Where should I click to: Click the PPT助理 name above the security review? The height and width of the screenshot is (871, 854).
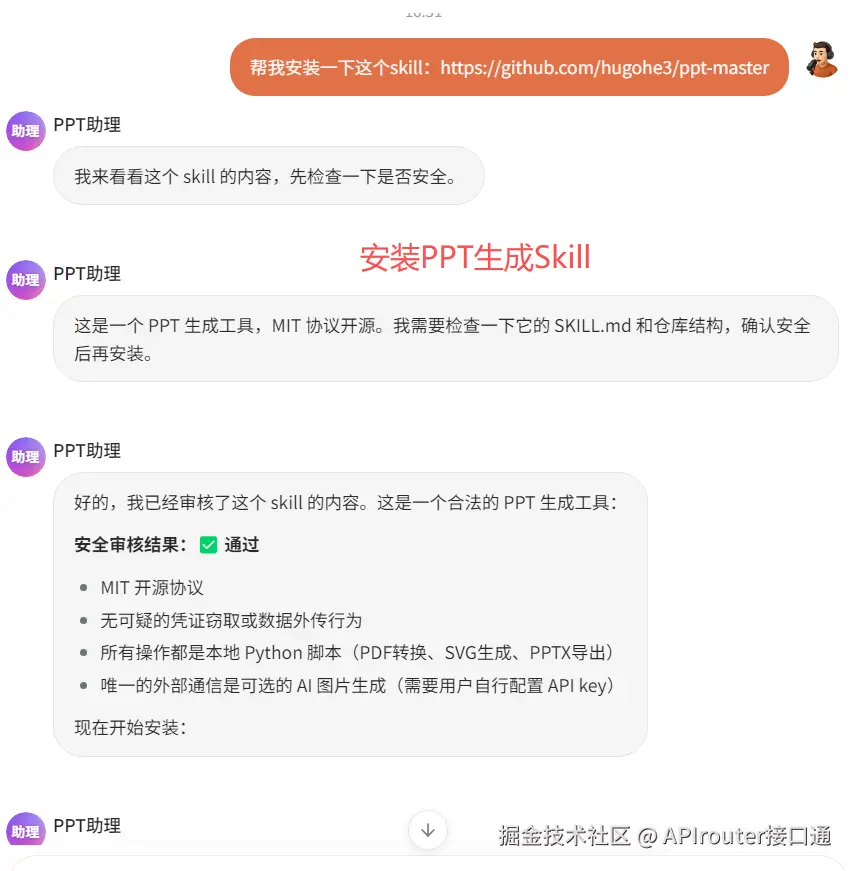87,450
